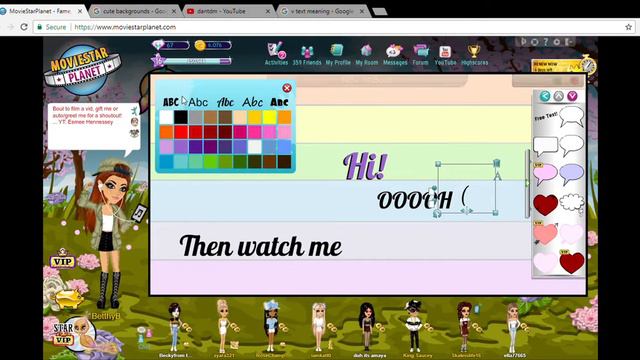Choose the heavy chunky Abc font at the row's end
The width and height of the screenshot is (640, 360).
pos(280,102)
